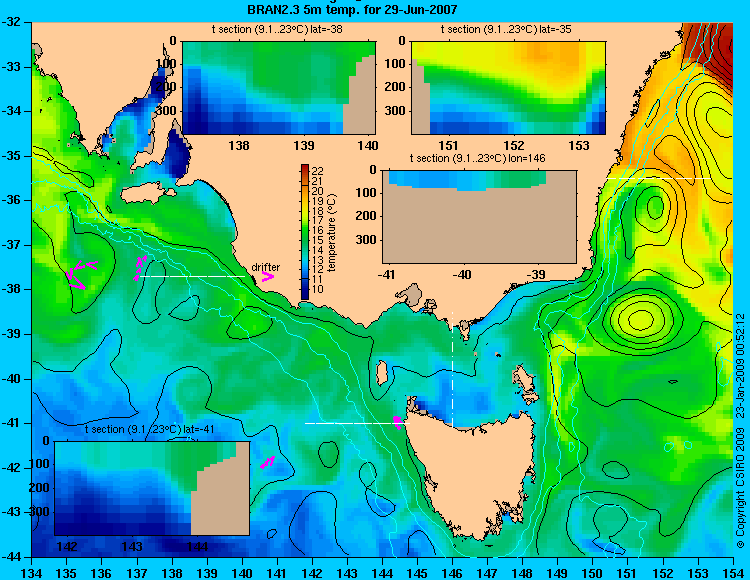This screenshot has height=580, width=750.
Task: Click the vertical temperature color bar
Action: pos(305,232)
